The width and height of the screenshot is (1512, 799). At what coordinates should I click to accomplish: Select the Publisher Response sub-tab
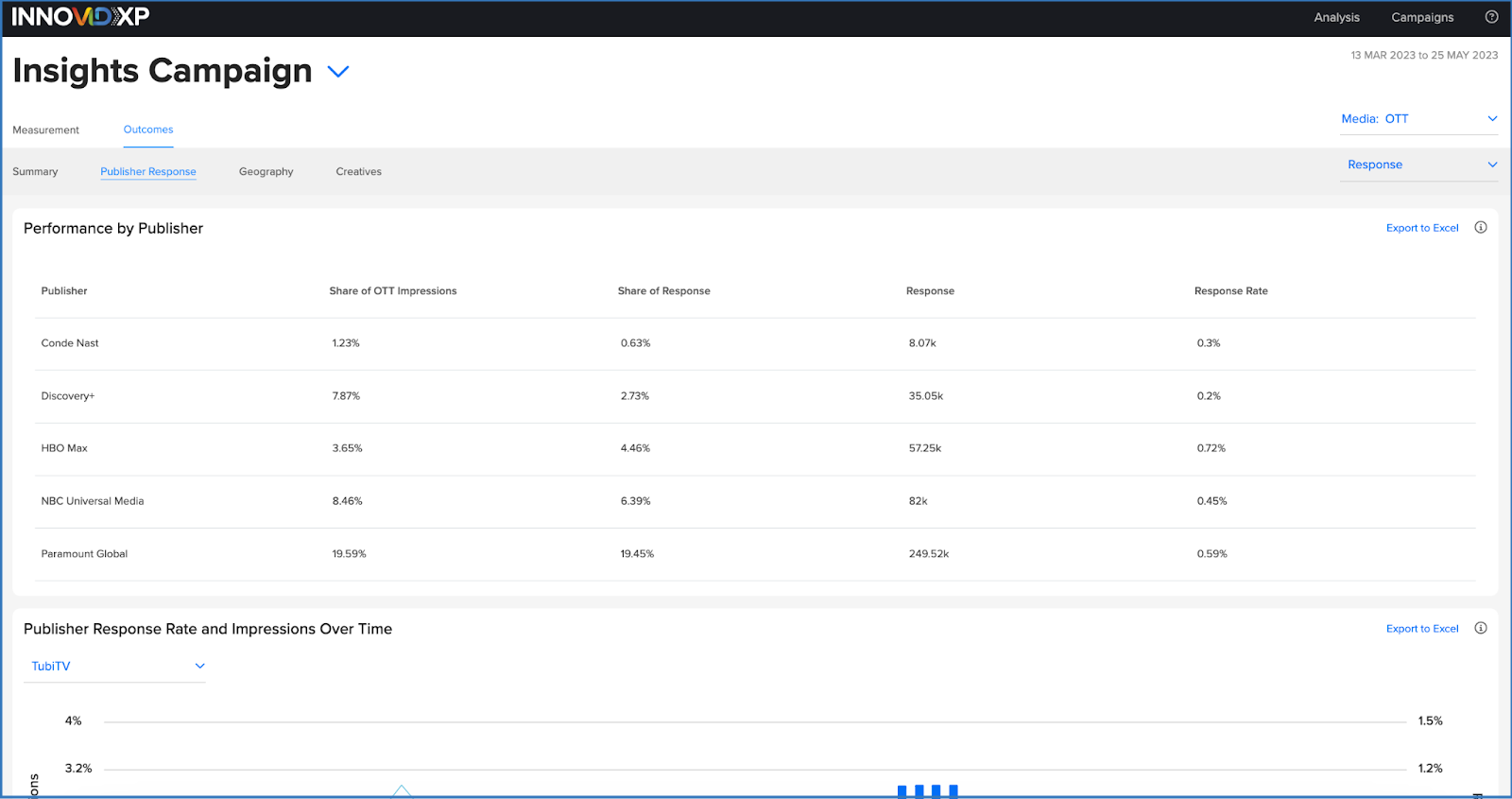148,171
